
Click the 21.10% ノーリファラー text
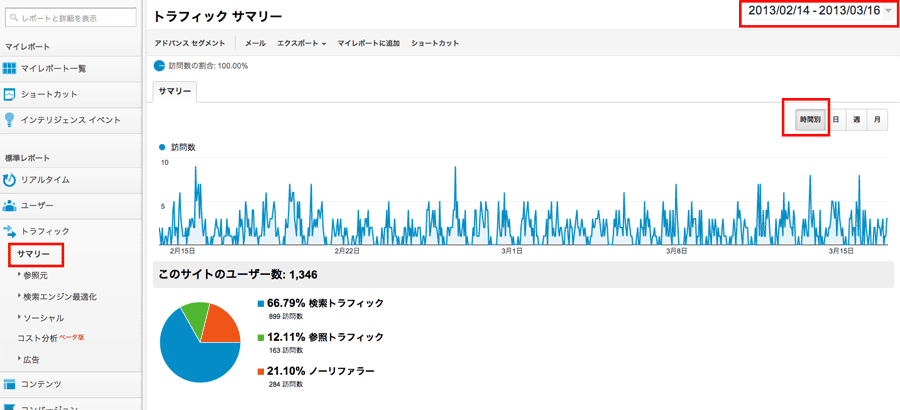pos(321,371)
